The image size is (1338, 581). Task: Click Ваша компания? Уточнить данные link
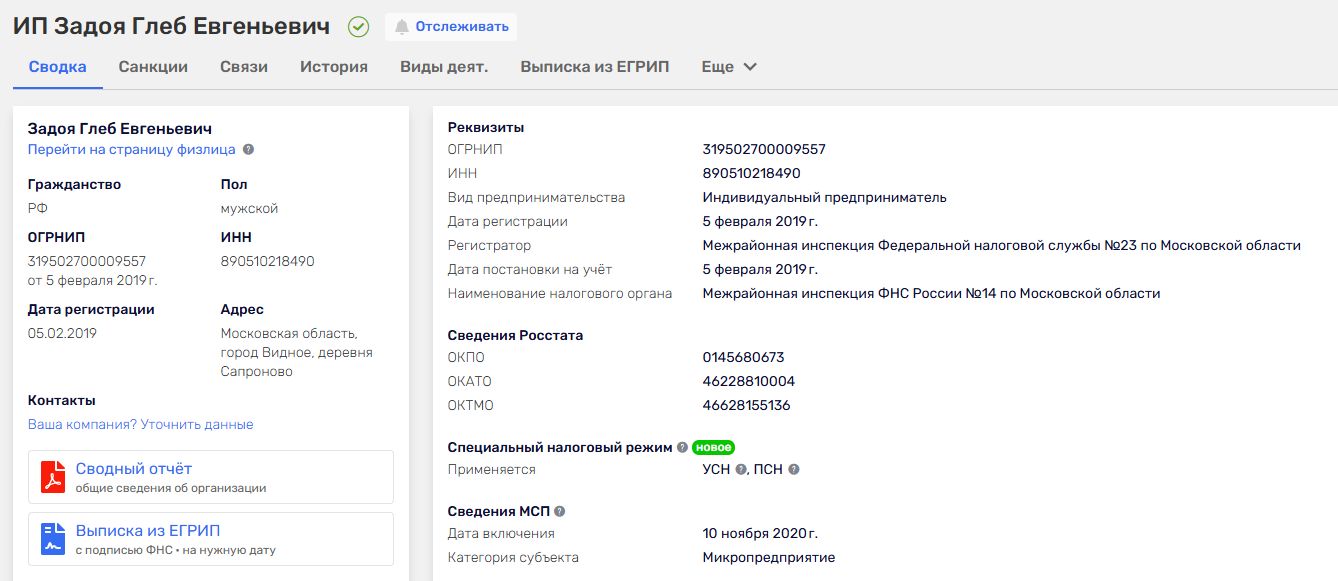[140, 425]
